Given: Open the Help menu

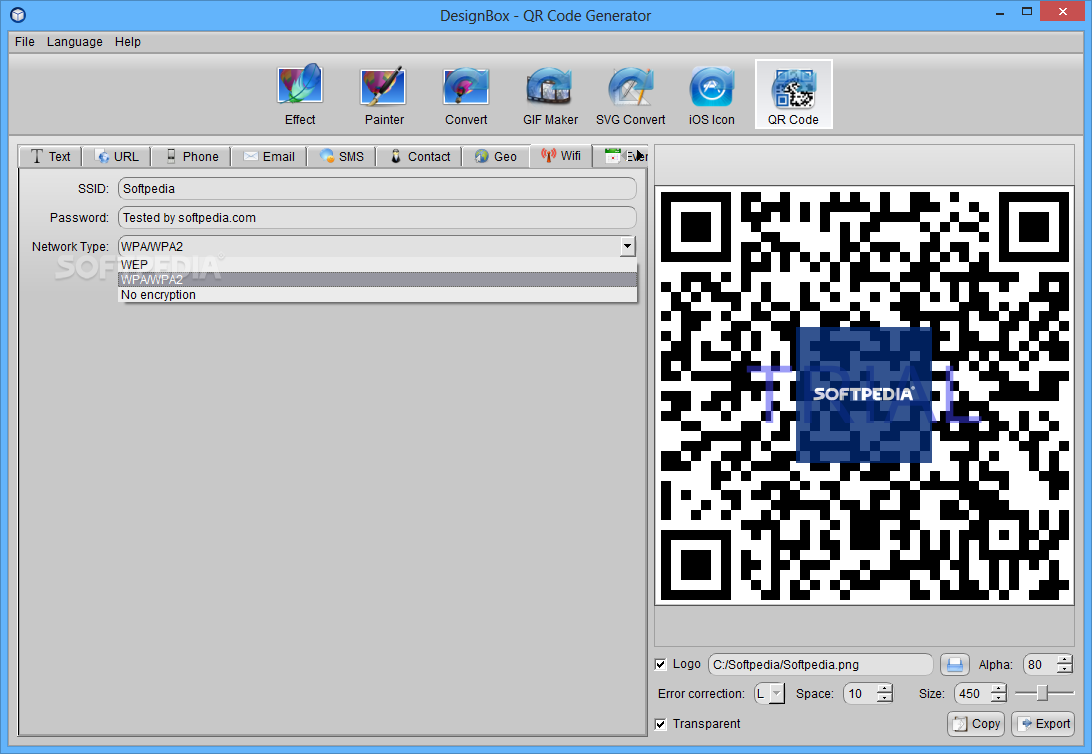Looking at the screenshot, I should point(127,42).
